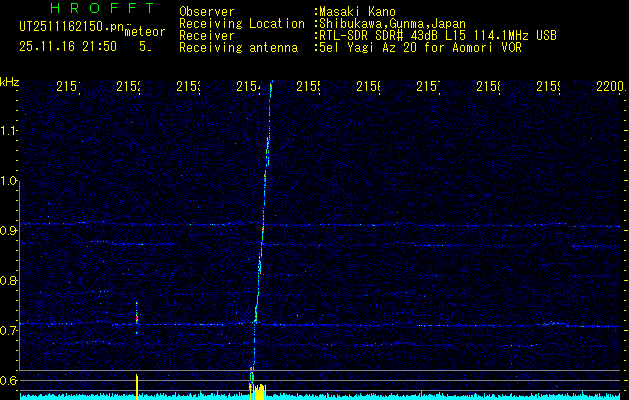Click the tall yellow spike at bottom left
629x400 pixels.
[137, 385]
